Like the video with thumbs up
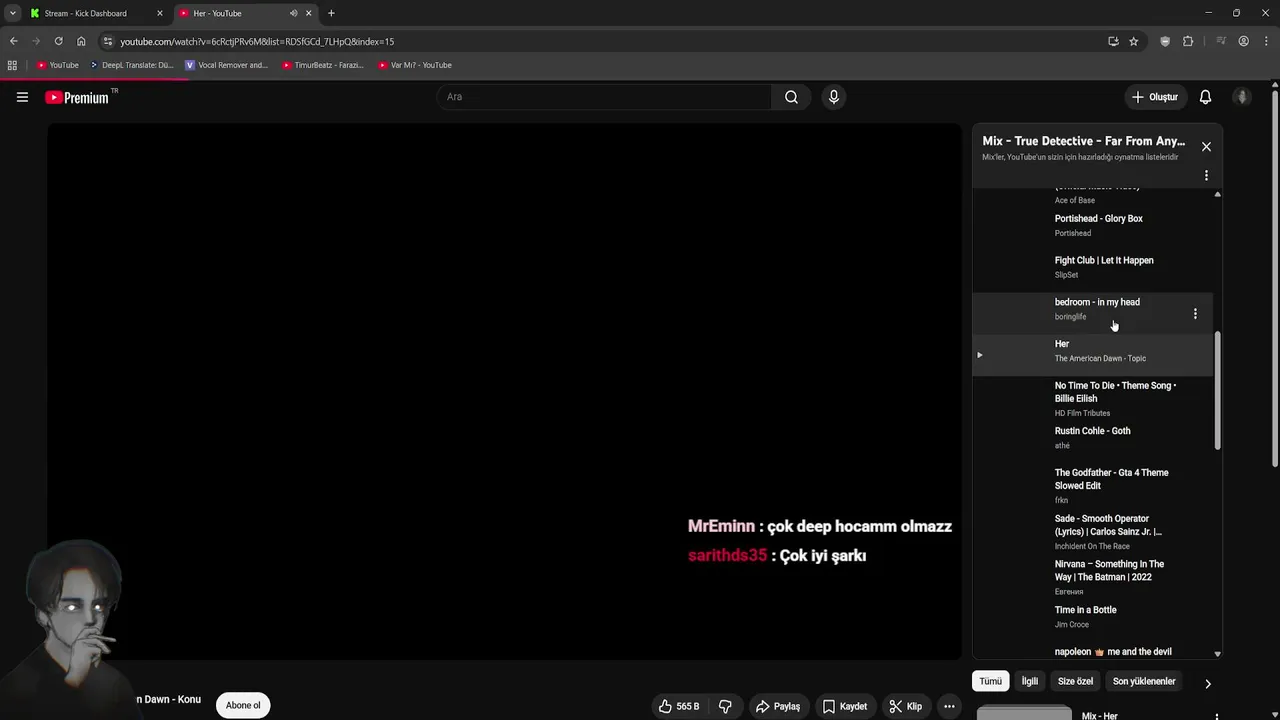The width and height of the screenshot is (1280, 720). [x=679, y=706]
